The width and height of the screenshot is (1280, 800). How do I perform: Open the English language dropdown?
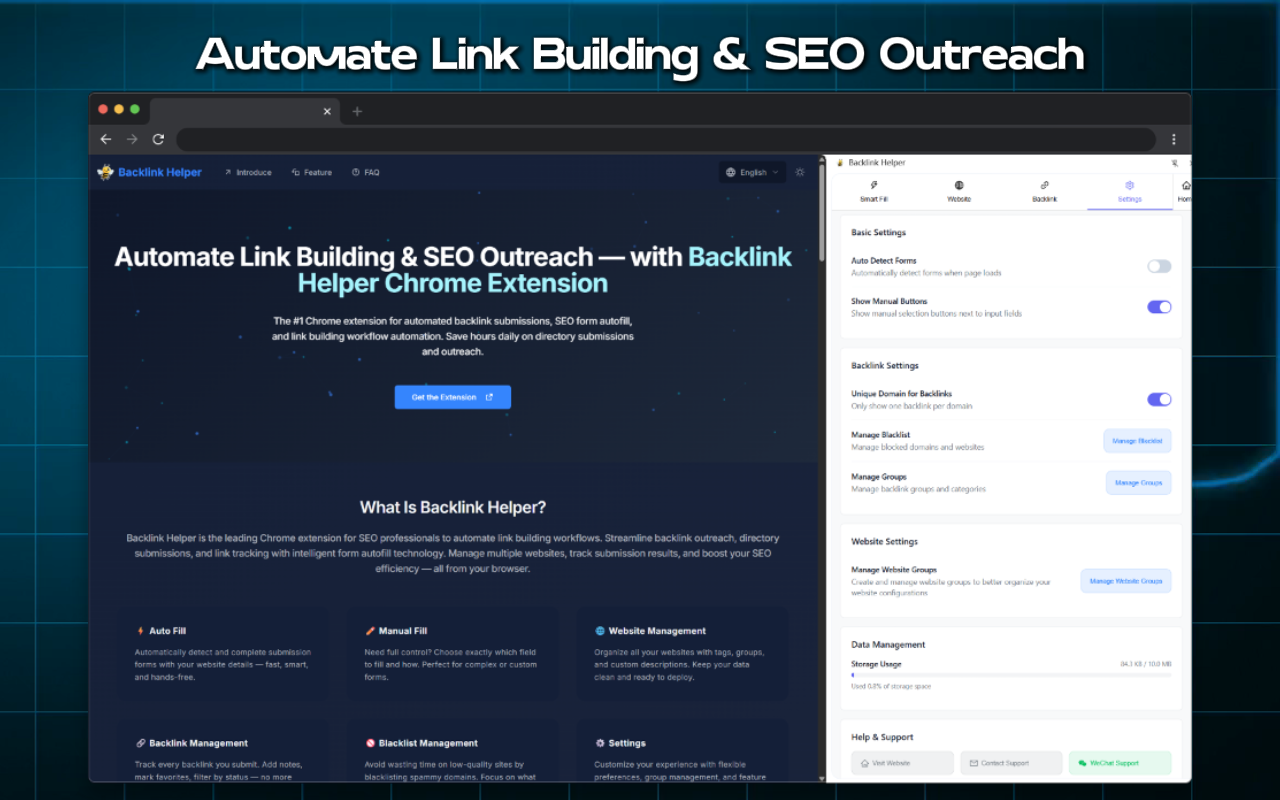[x=751, y=172]
